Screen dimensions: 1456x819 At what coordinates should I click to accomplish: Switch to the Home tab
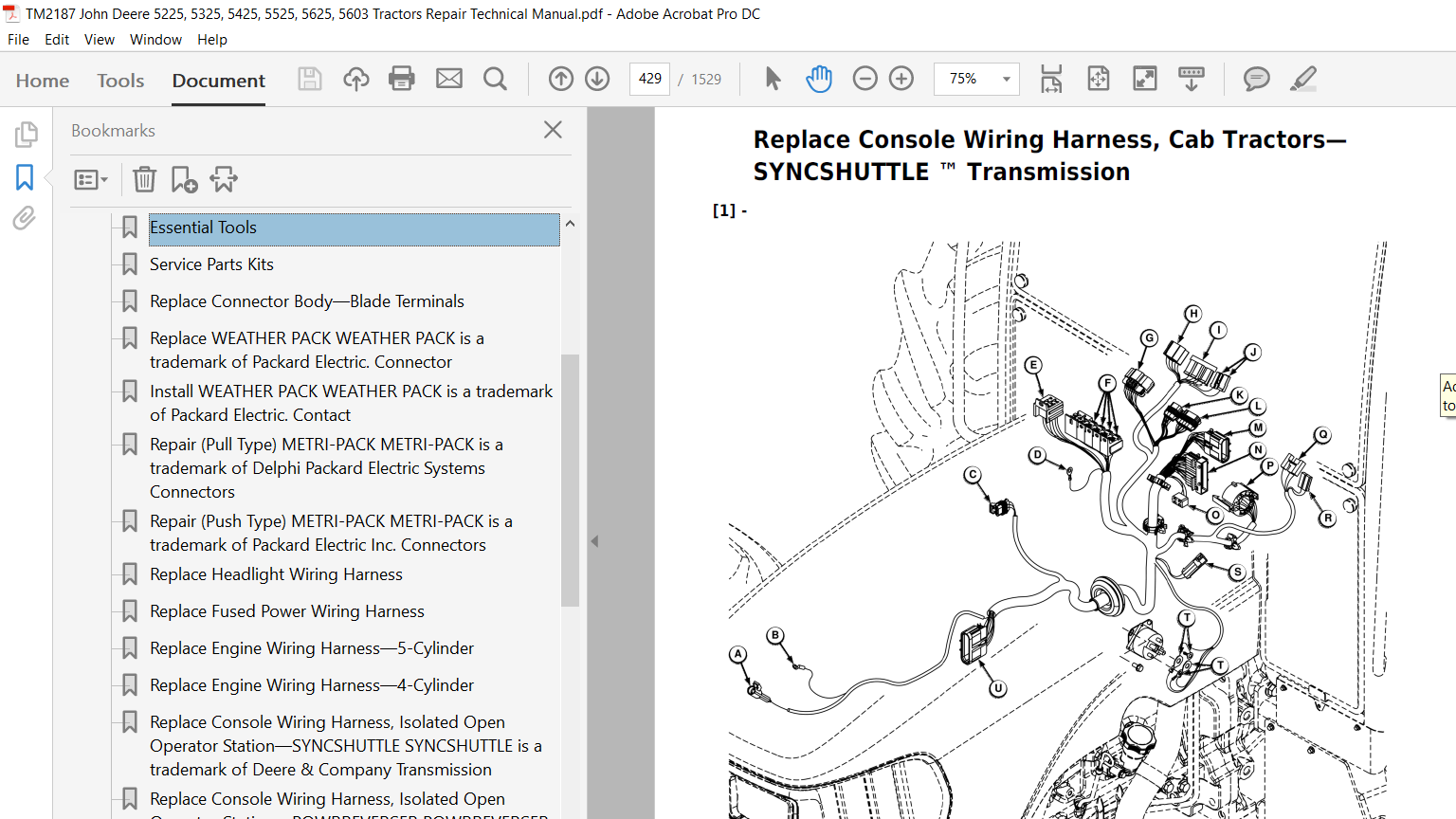click(43, 81)
